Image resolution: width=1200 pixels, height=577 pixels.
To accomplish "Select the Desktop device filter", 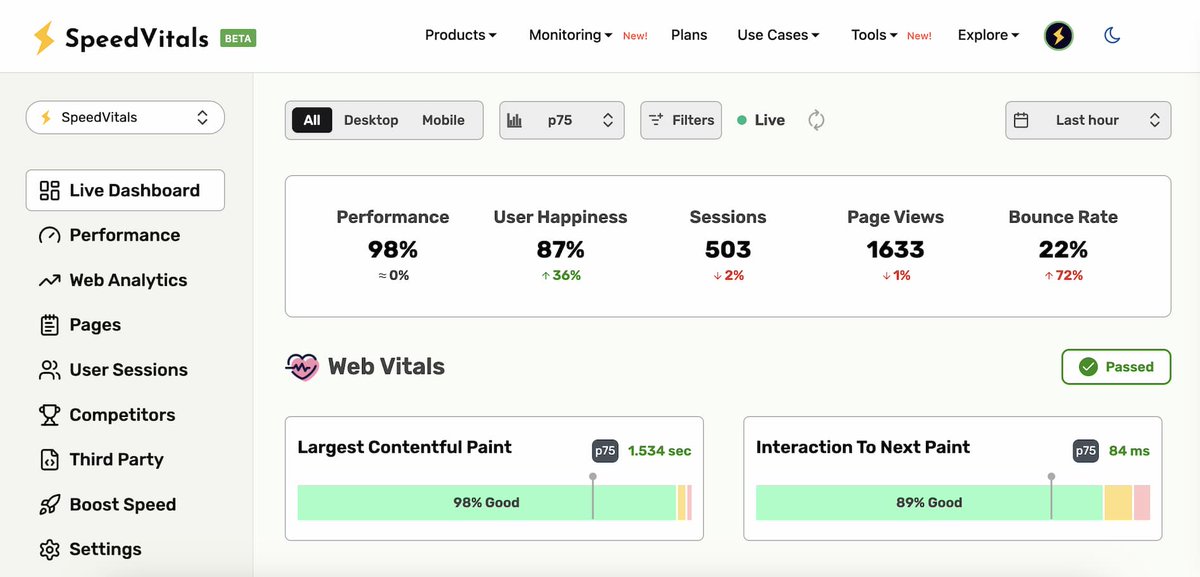I will point(371,119).
